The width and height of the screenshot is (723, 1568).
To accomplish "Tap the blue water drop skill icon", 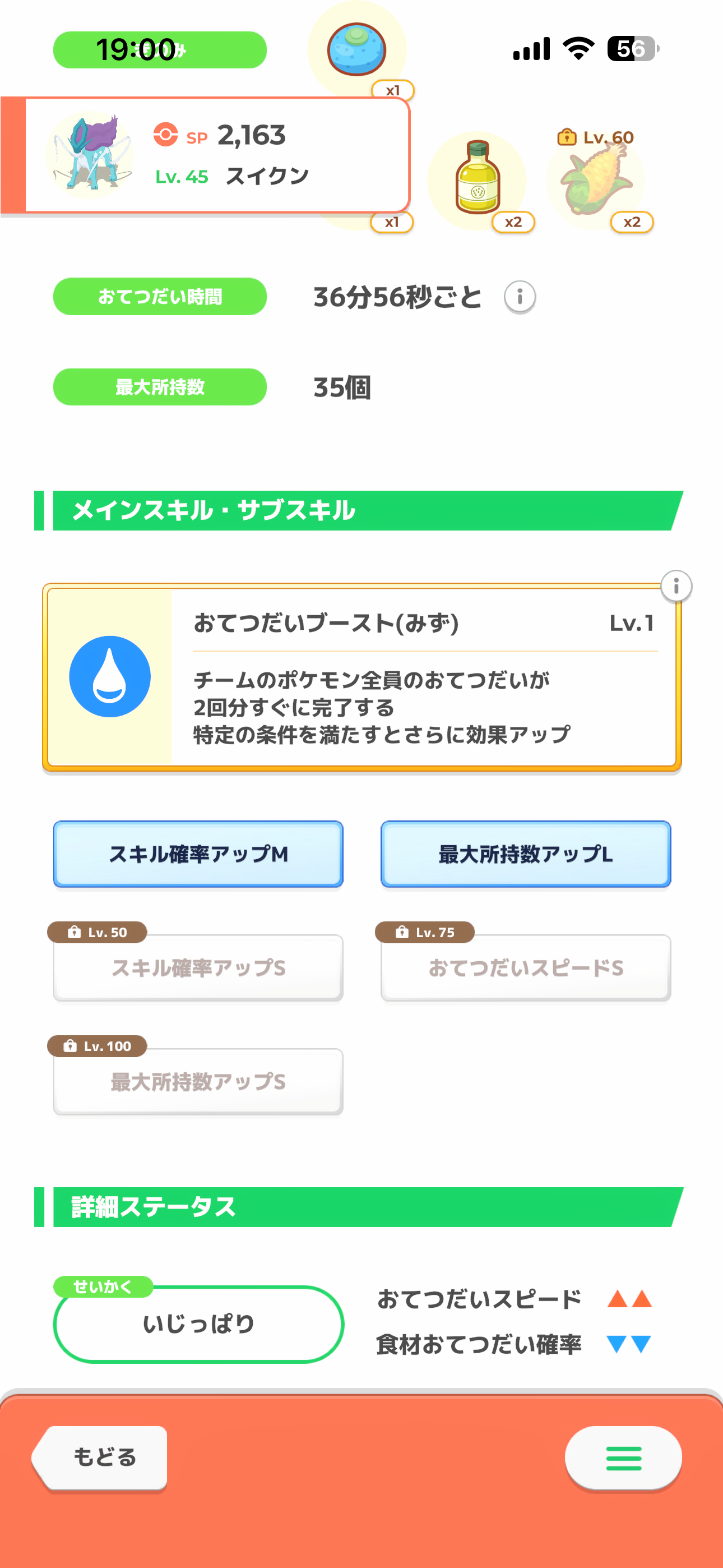I will (x=109, y=676).
